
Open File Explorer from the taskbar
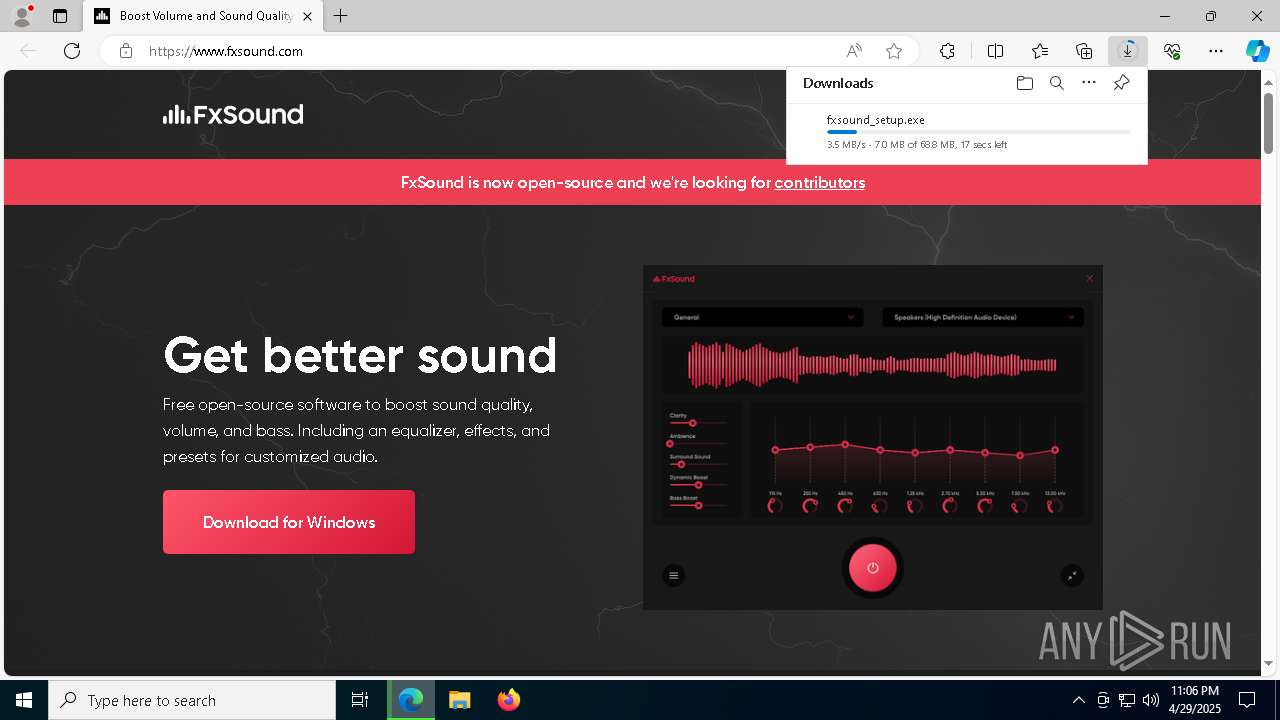pyautogui.click(x=460, y=700)
